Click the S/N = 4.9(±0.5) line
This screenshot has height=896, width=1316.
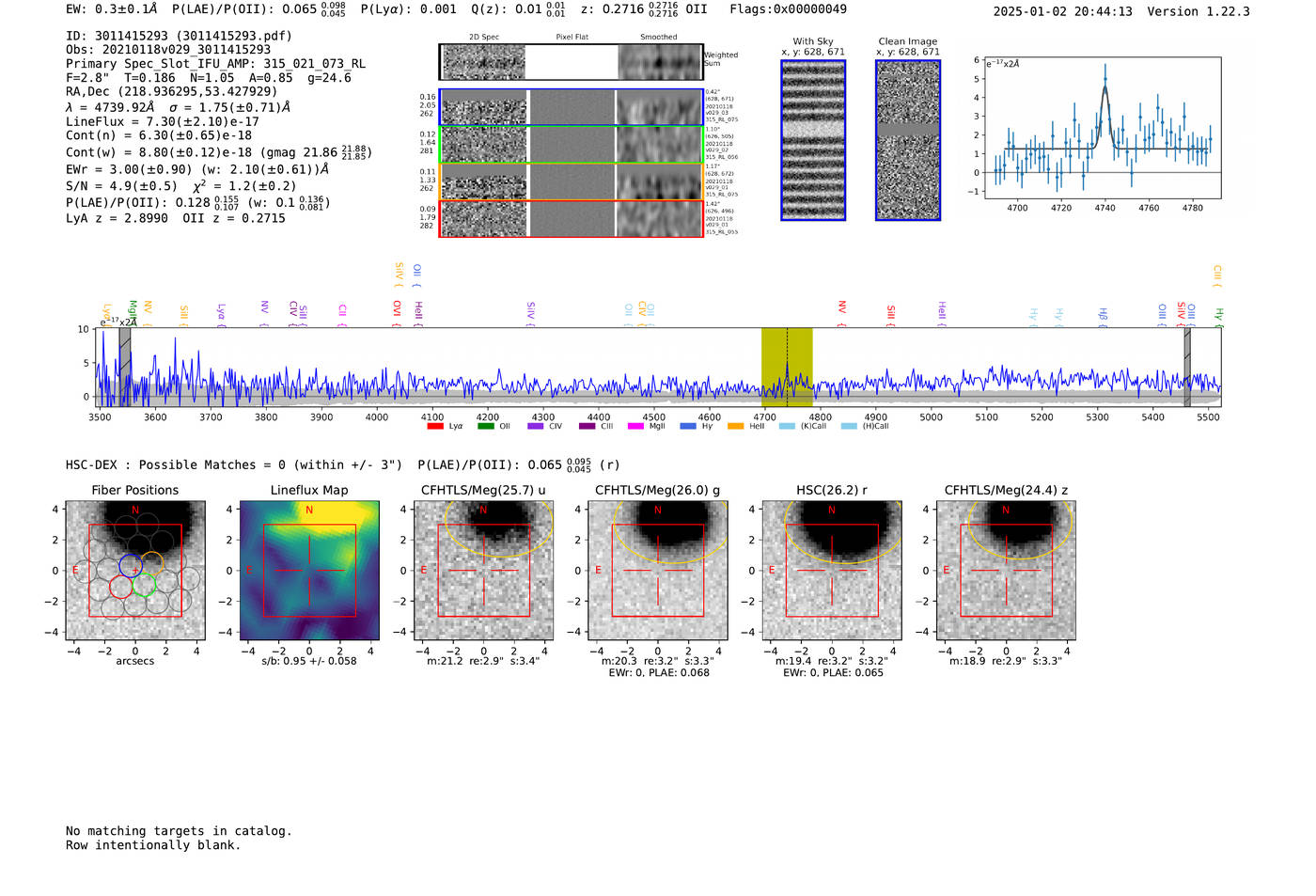coord(180,186)
